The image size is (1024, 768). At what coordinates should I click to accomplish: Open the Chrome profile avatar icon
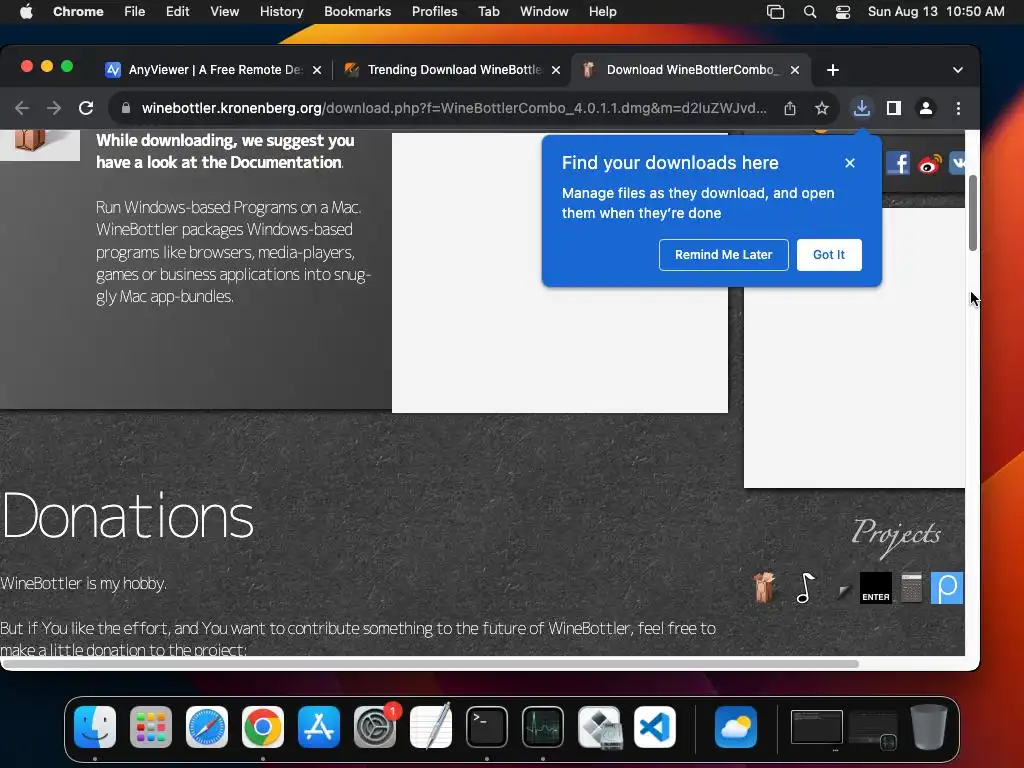(x=925, y=108)
